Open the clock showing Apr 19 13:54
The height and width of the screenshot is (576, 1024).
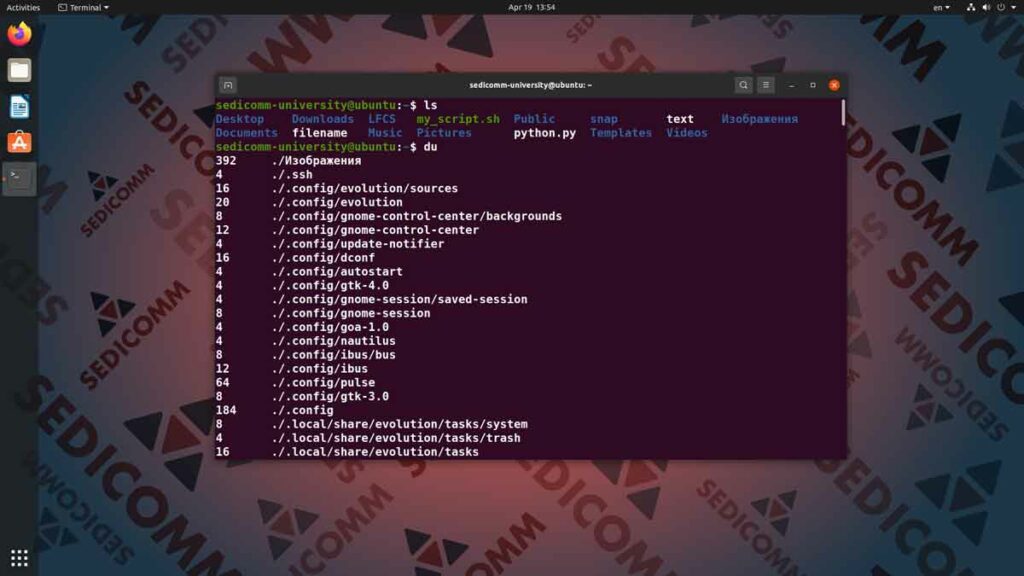point(532,7)
